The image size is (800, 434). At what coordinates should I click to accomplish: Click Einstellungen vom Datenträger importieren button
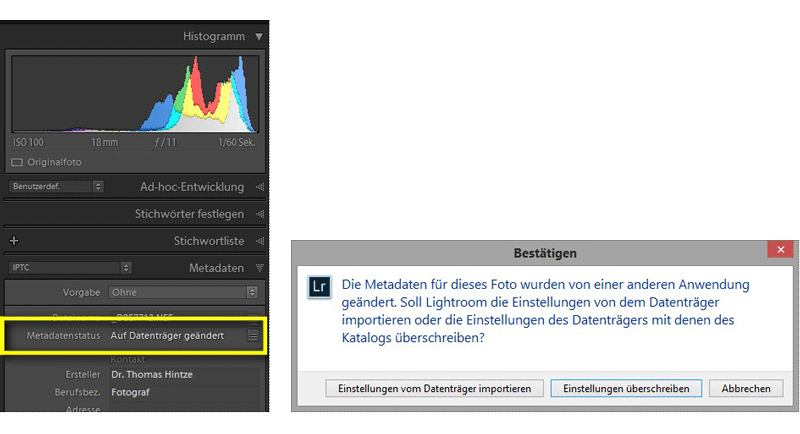[x=434, y=388]
